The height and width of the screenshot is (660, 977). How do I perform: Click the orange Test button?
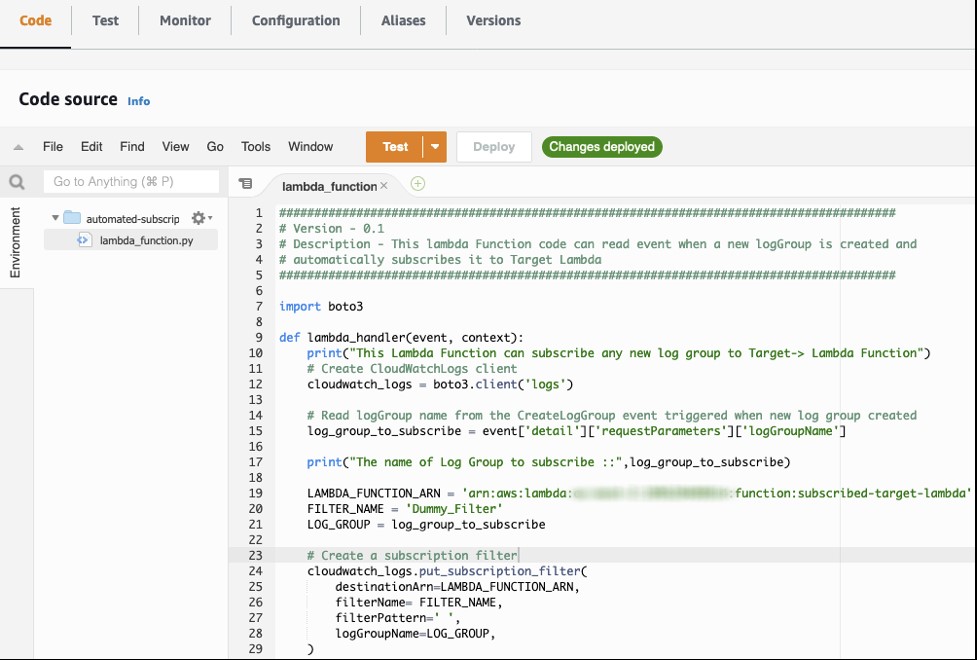tap(394, 147)
